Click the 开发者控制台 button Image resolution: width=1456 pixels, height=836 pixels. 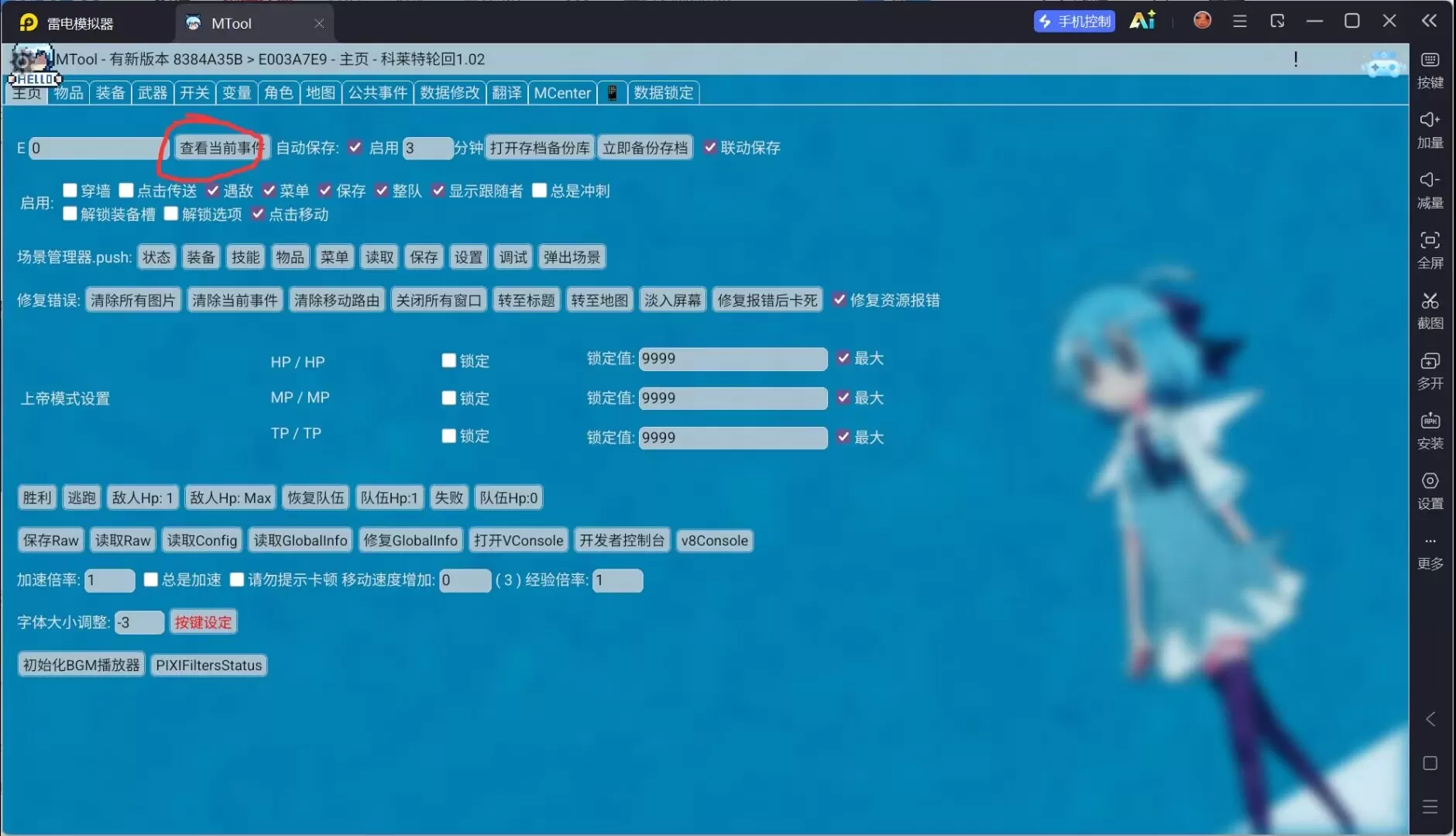tap(623, 540)
